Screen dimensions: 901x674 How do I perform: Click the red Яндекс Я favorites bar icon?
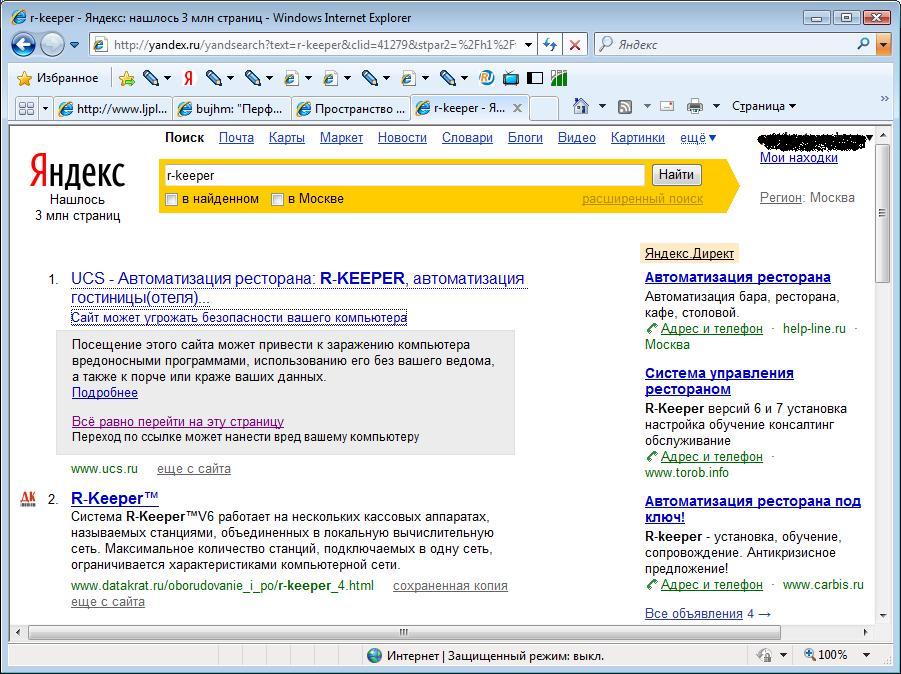coord(188,78)
